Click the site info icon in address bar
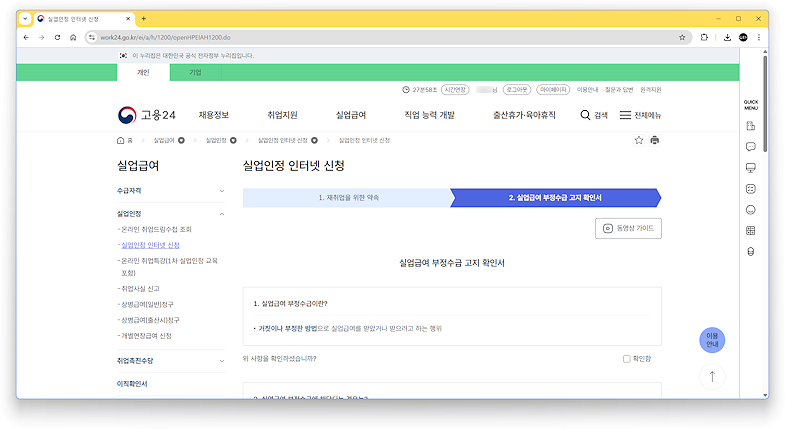The image size is (785, 429). point(92,38)
